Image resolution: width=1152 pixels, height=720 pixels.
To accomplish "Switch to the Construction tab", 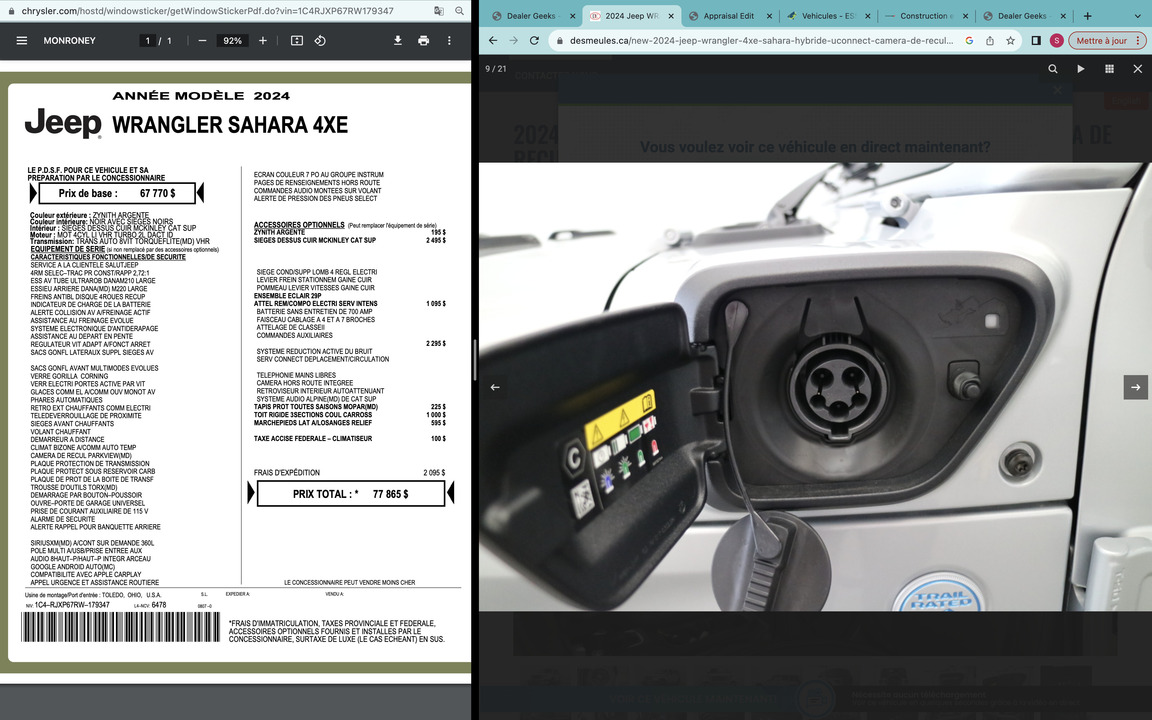I will (x=926, y=15).
